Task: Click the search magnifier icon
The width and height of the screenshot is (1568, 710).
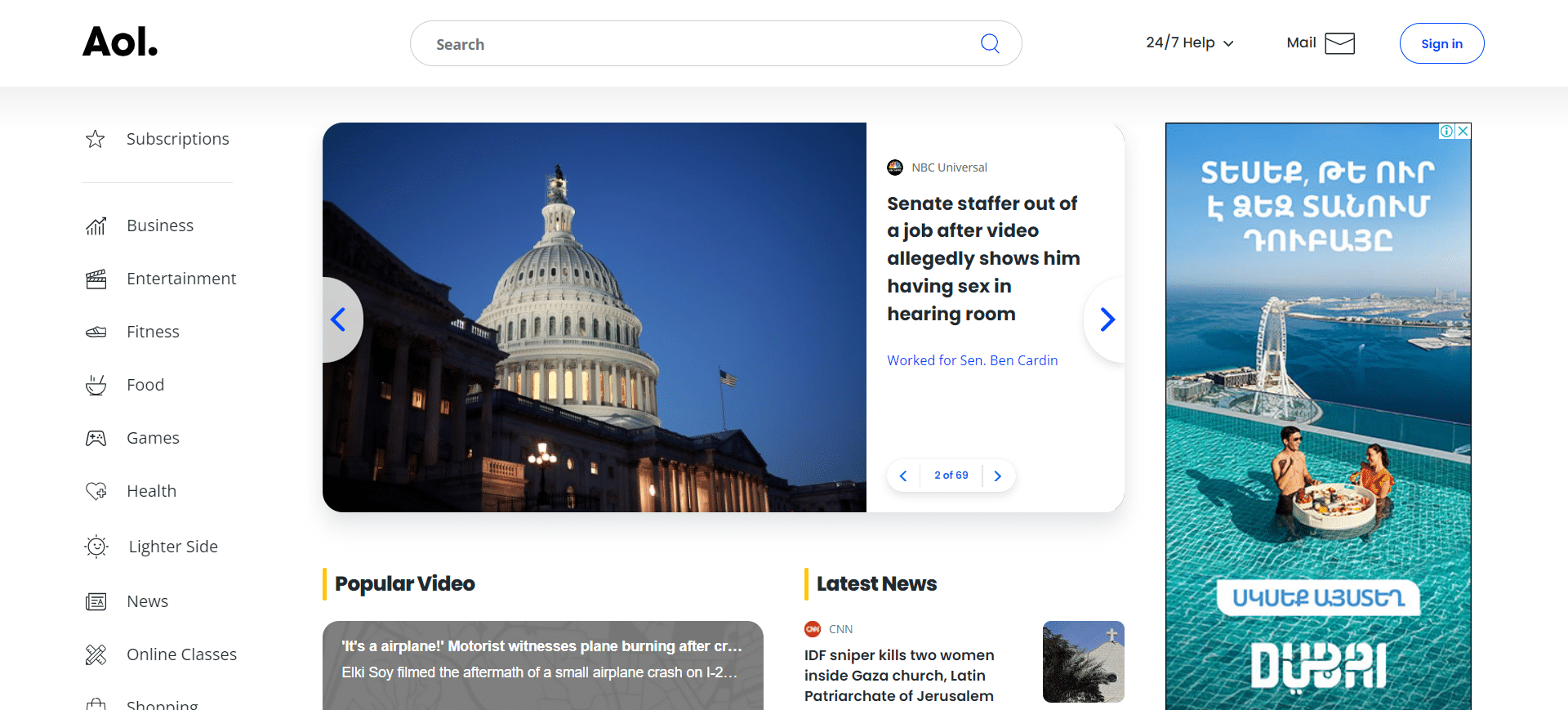Action: tap(990, 43)
